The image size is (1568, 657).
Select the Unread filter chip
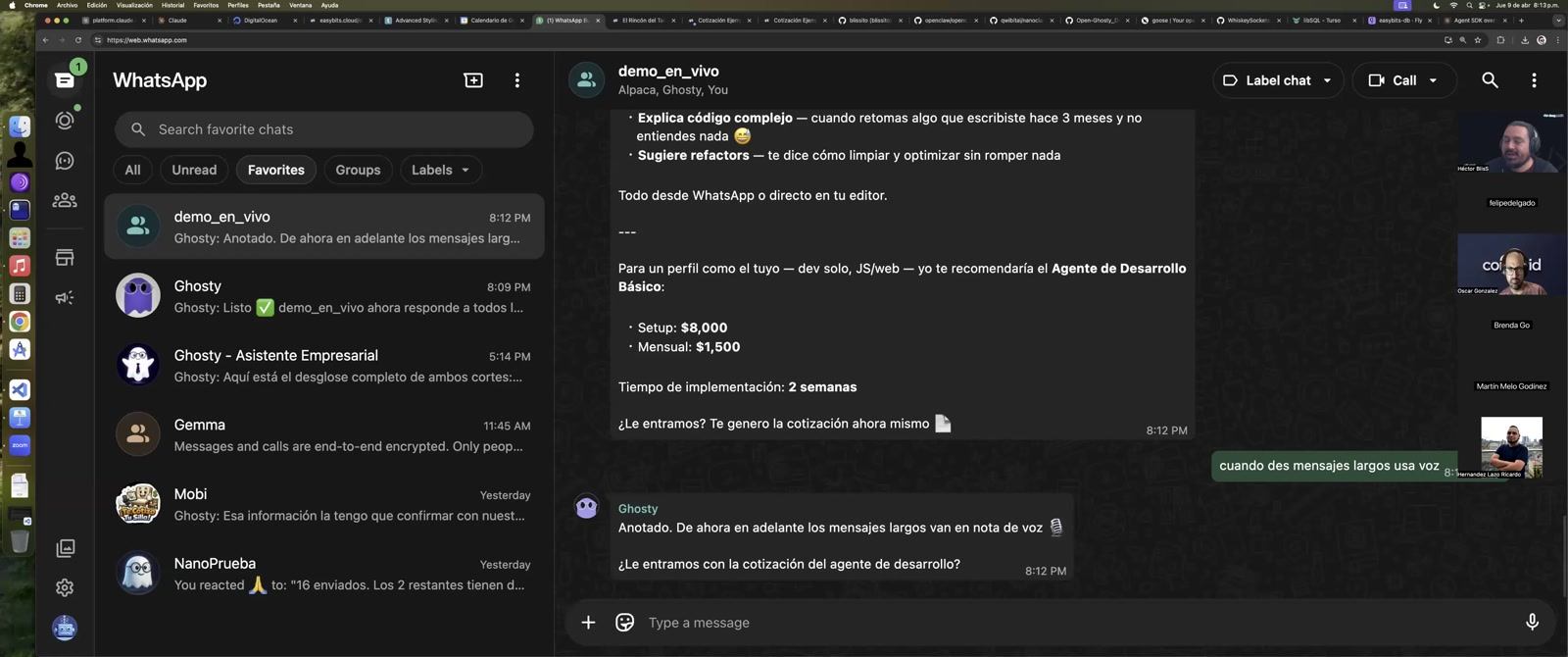(194, 170)
